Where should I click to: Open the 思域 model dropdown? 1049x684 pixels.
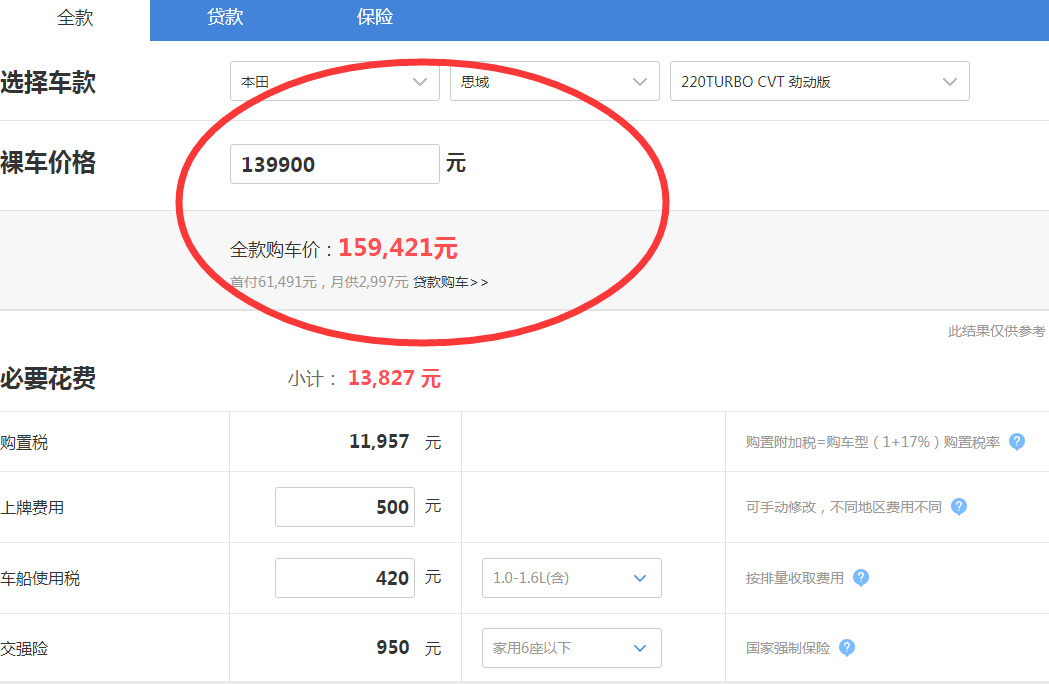click(555, 81)
